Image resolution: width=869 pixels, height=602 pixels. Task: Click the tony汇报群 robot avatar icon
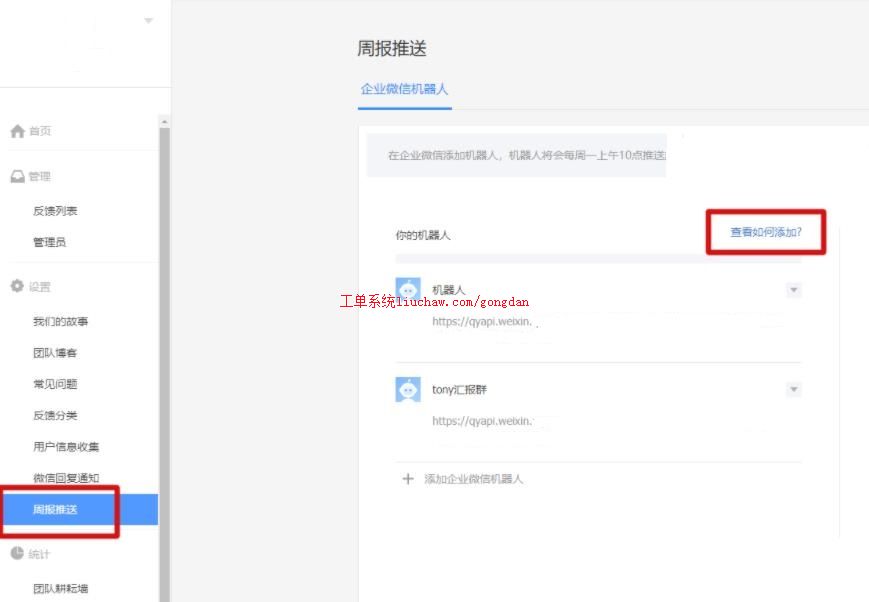point(408,390)
